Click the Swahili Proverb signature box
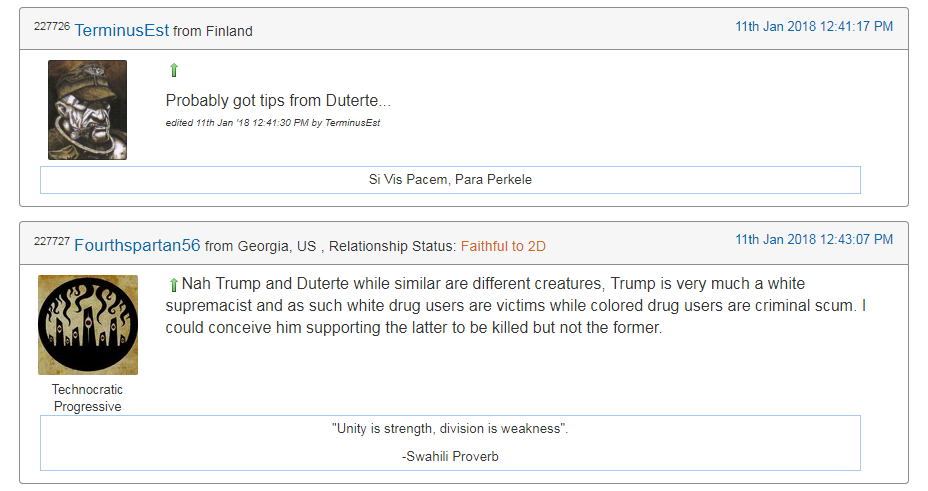The height and width of the screenshot is (491, 928). point(450,443)
